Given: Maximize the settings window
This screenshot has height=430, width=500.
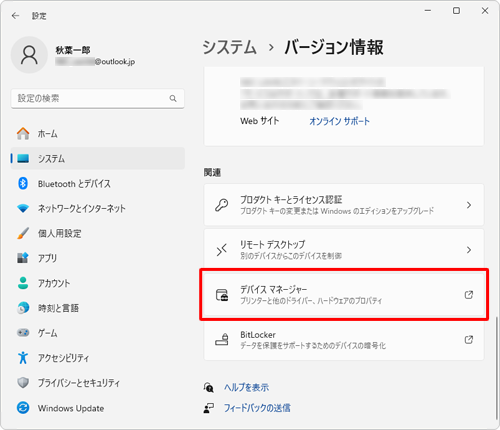Looking at the screenshot, I should coord(456,11).
